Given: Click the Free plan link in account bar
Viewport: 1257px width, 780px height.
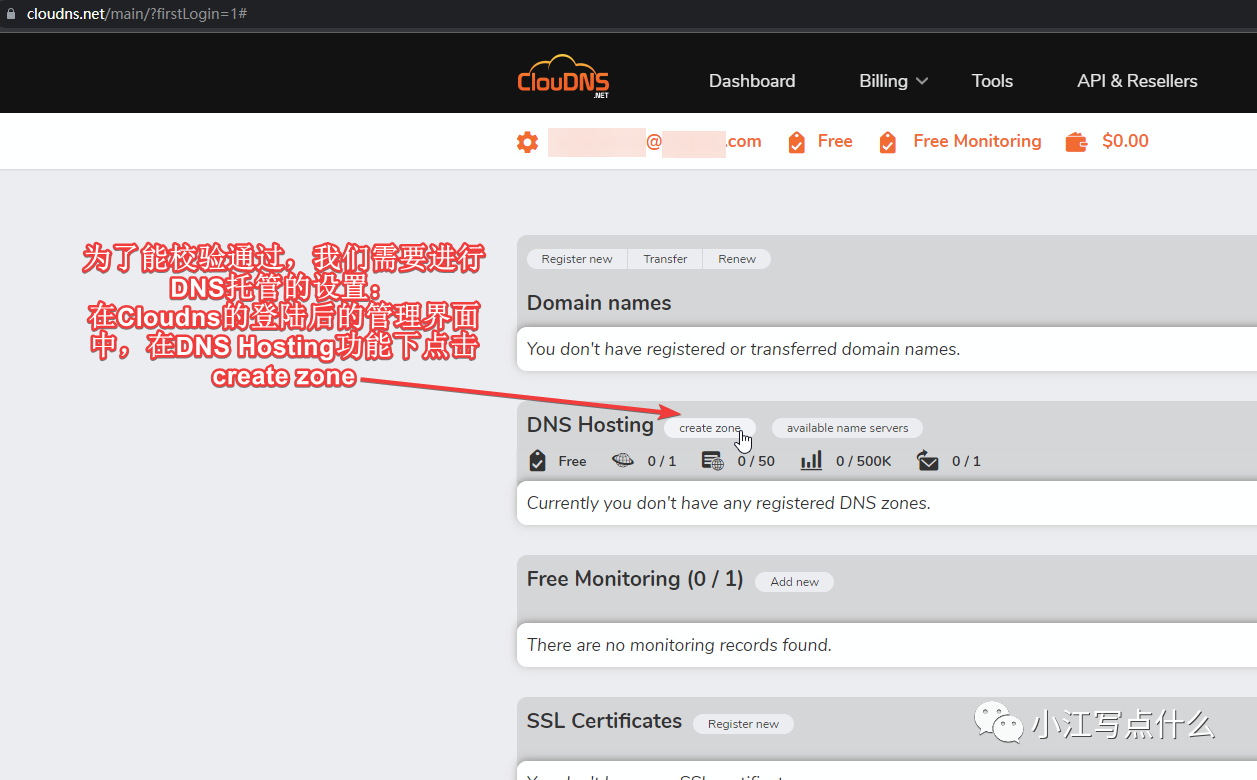Looking at the screenshot, I should click(x=835, y=142).
